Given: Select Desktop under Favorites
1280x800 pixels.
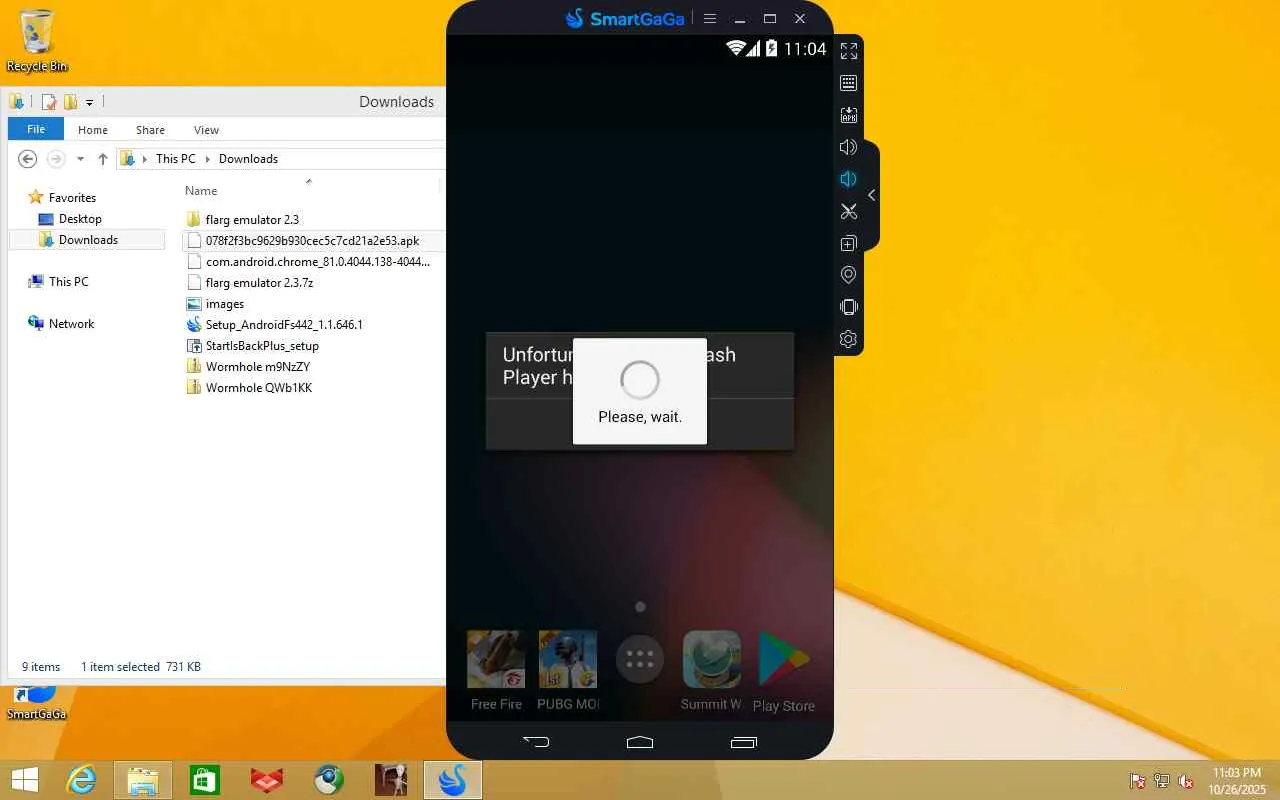Looking at the screenshot, I should (x=80, y=219).
